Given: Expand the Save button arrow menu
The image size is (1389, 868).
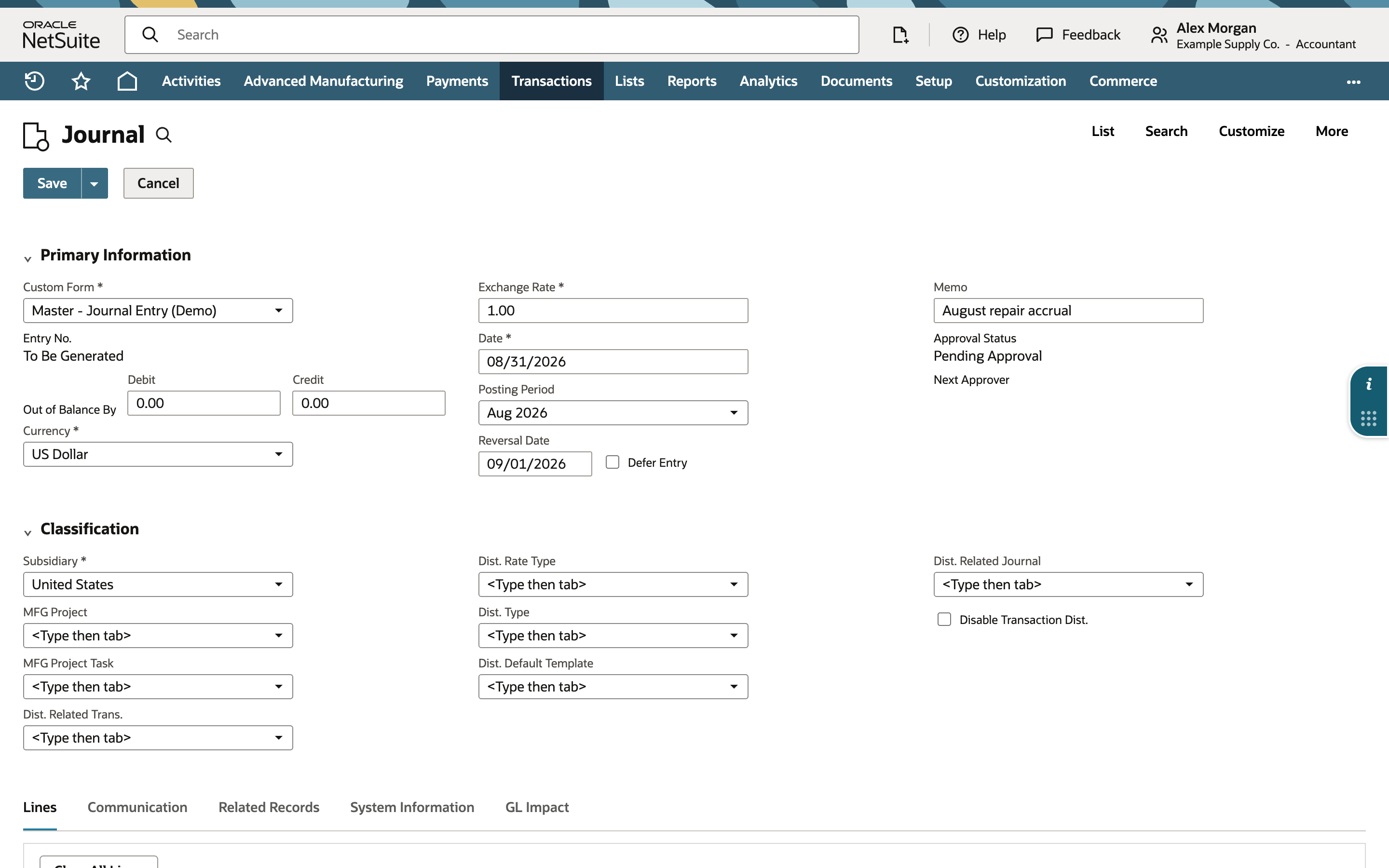Looking at the screenshot, I should pyautogui.click(x=95, y=183).
